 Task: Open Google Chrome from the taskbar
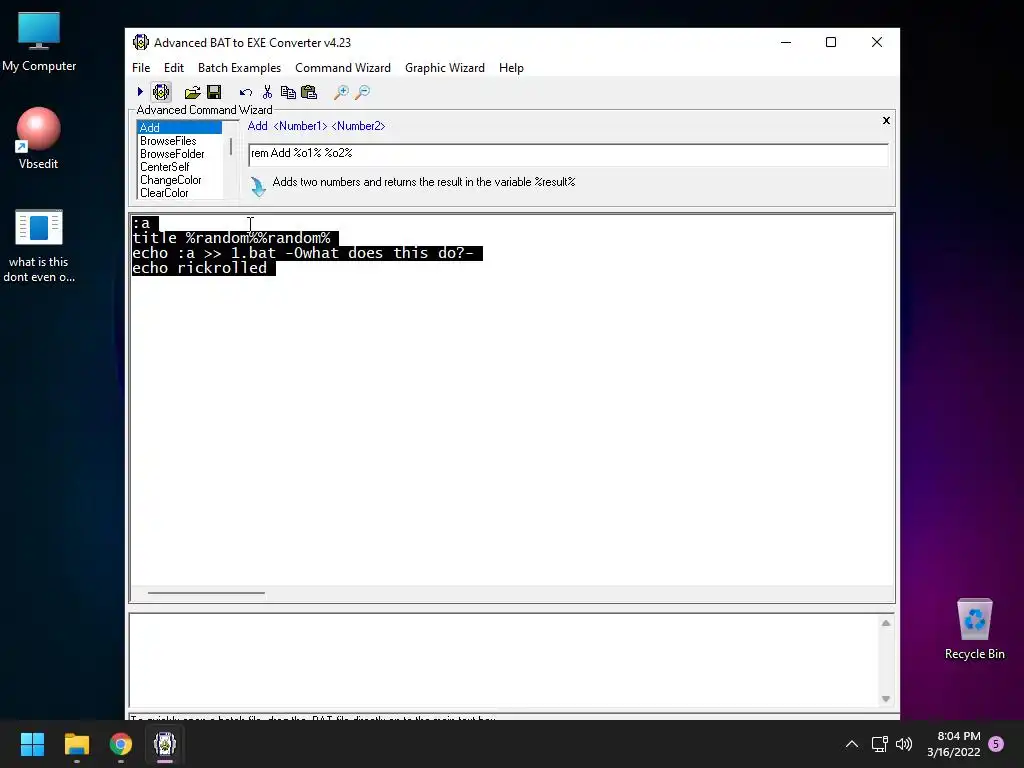[x=121, y=744]
